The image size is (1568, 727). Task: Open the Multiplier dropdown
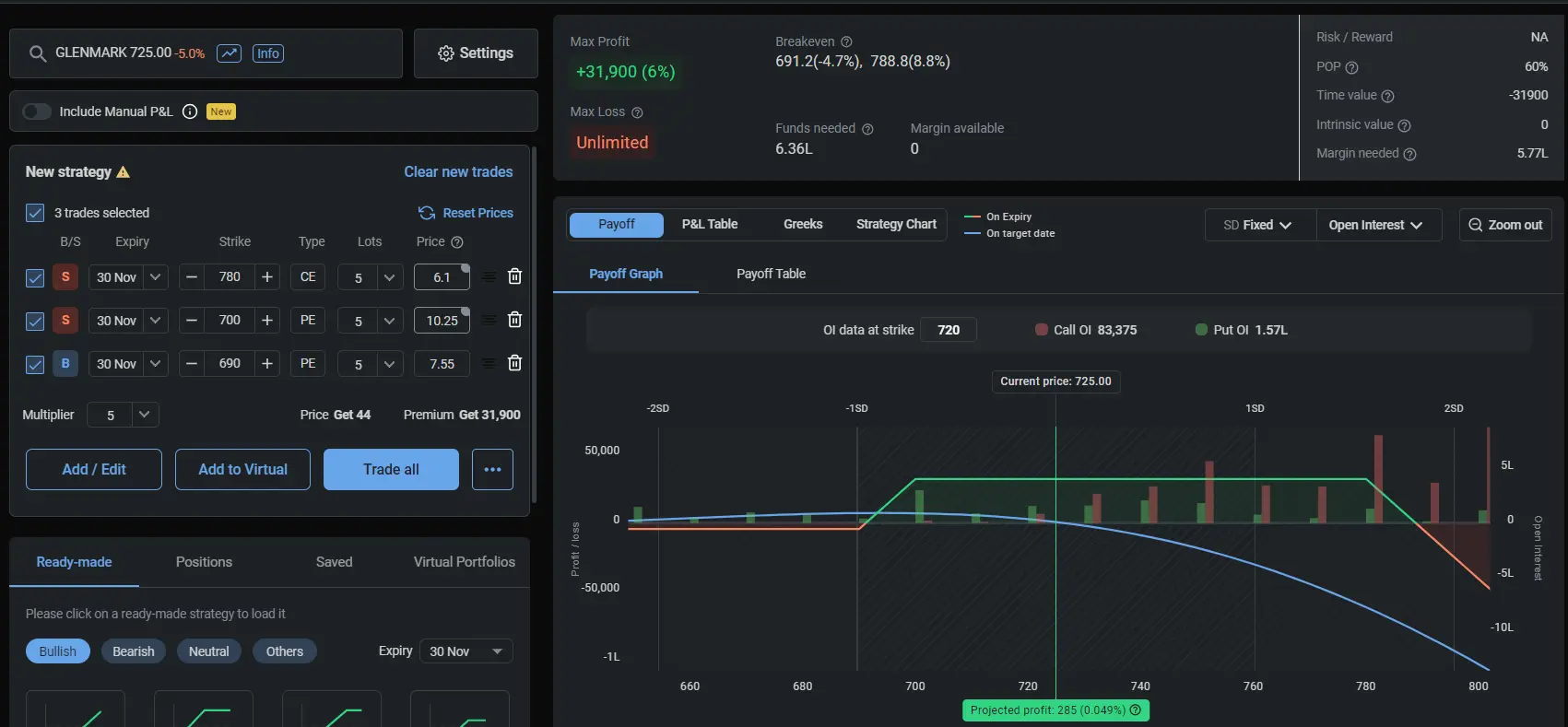(x=123, y=415)
